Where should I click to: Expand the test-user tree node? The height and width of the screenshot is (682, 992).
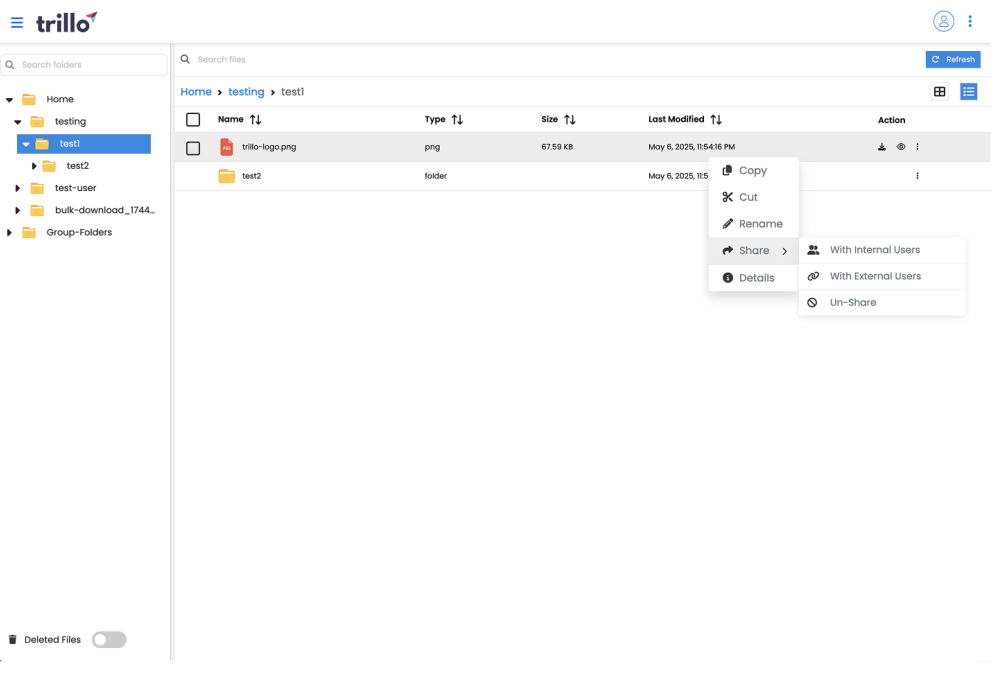click(x=18, y=188)
